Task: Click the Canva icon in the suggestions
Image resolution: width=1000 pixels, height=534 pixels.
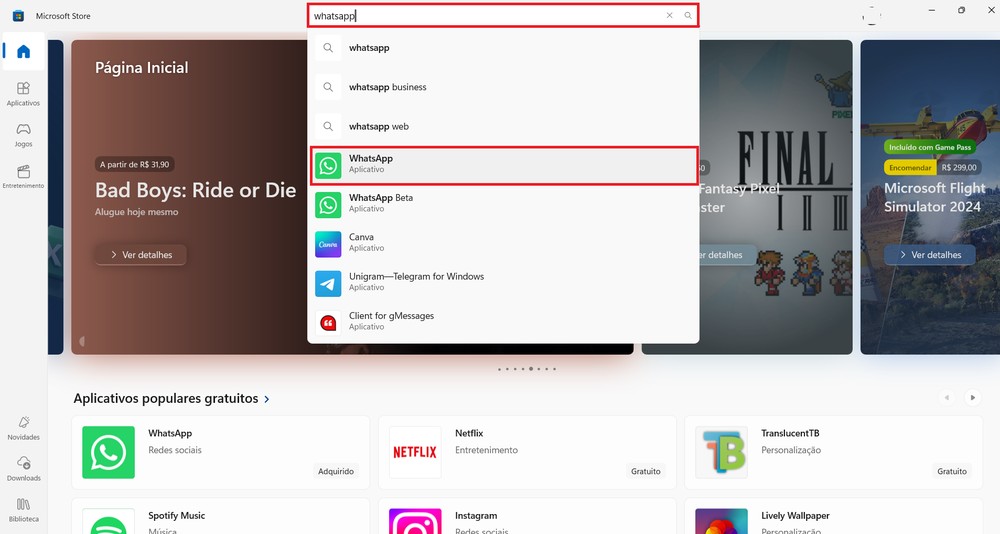Action: click(x=328, y=244)
